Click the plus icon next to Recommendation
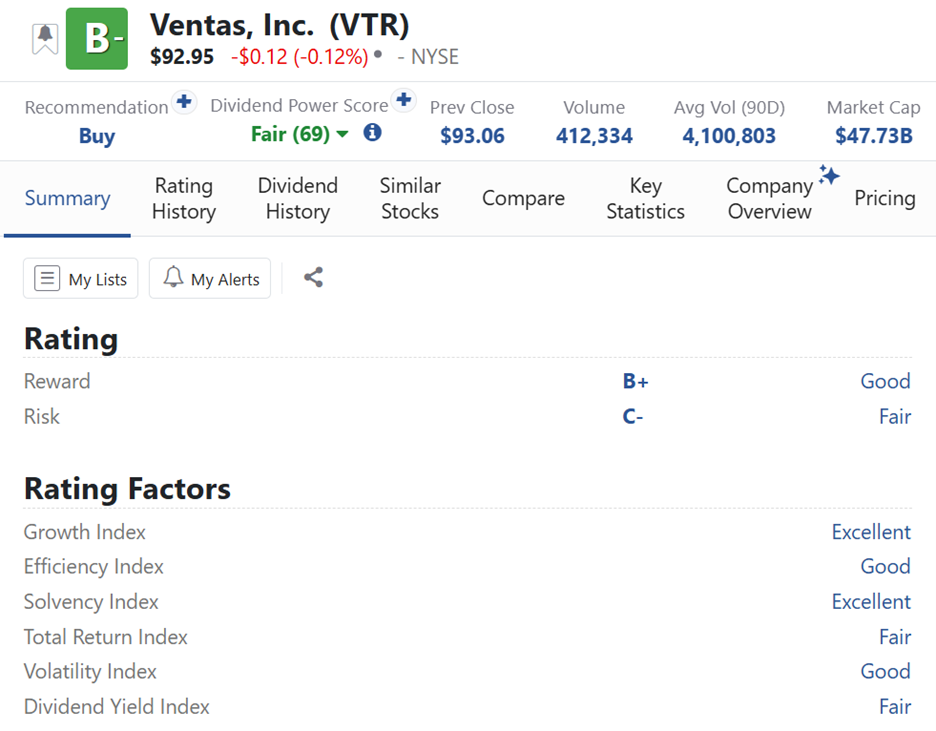The height and width of the screenshot is (731, 936). point(184,101)
